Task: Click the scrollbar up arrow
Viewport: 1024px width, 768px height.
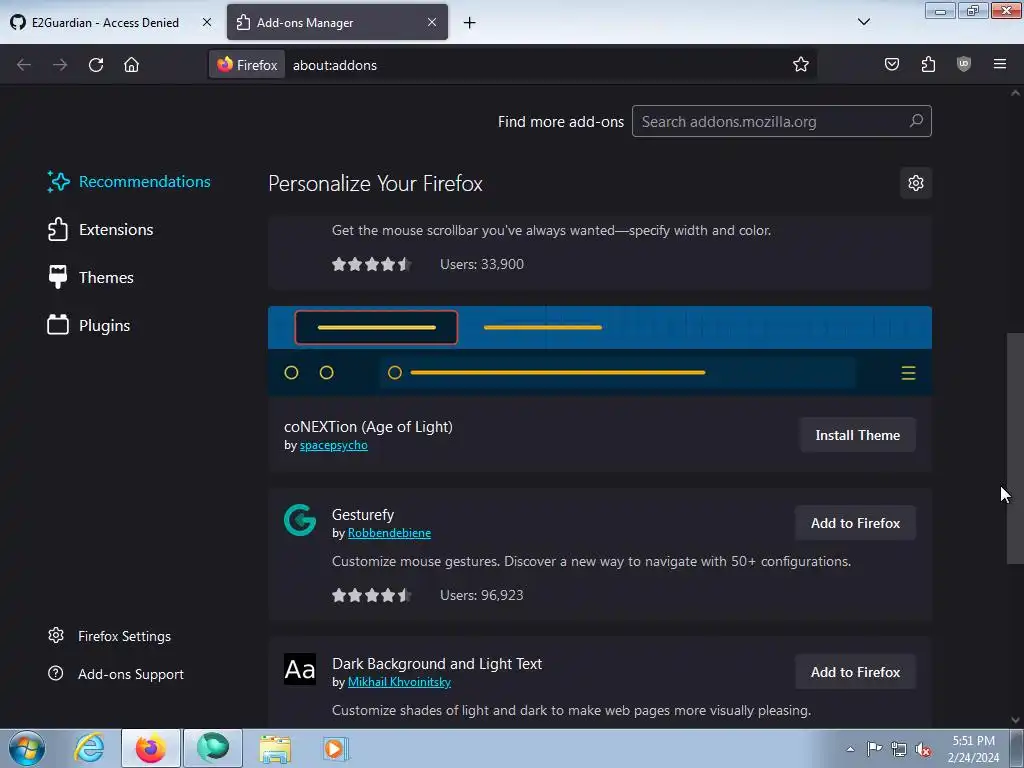Action: [1015, 93]
